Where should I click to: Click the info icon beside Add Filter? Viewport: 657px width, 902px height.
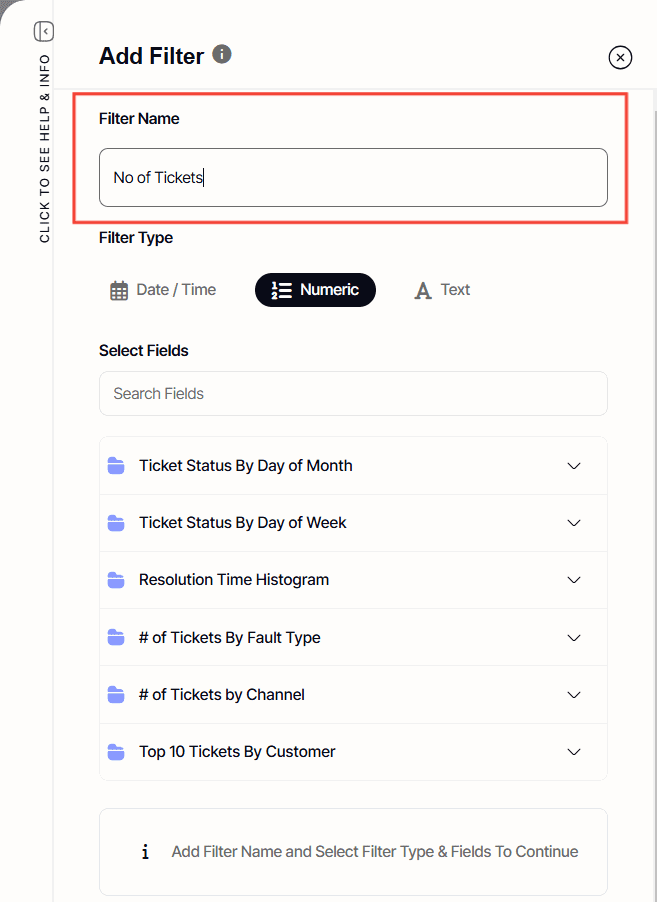(x=222, y=54)
